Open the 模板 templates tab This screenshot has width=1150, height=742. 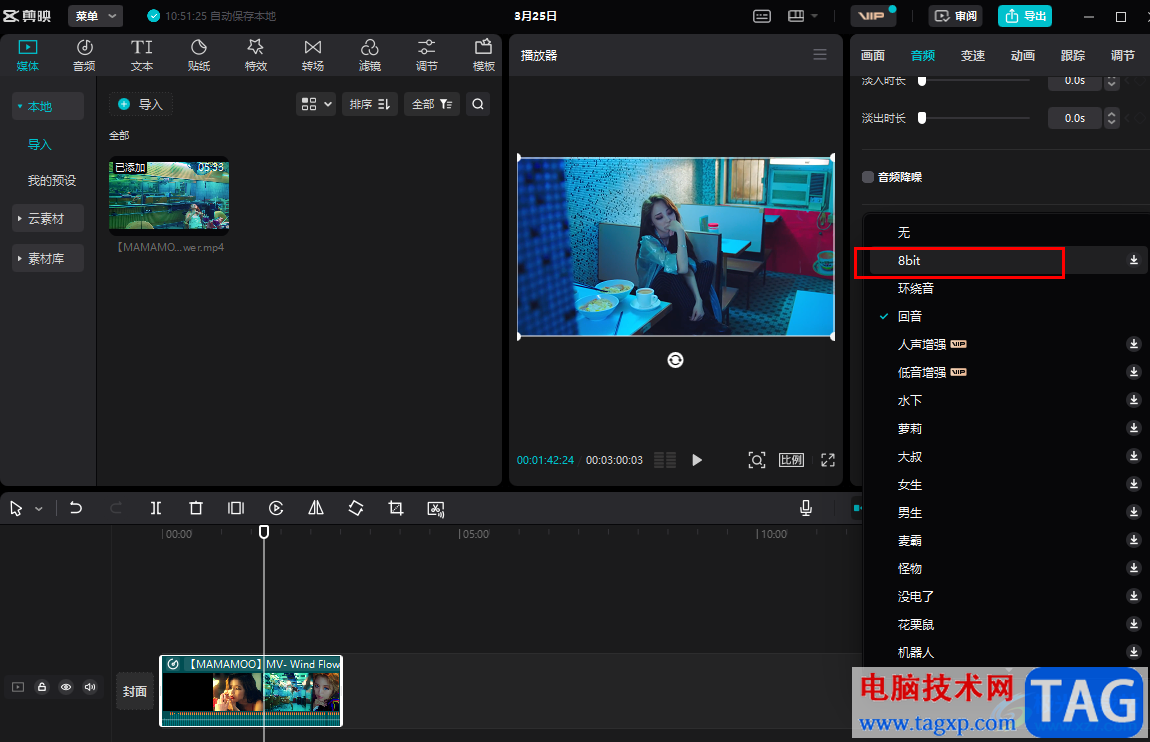[x=483, y=56]
